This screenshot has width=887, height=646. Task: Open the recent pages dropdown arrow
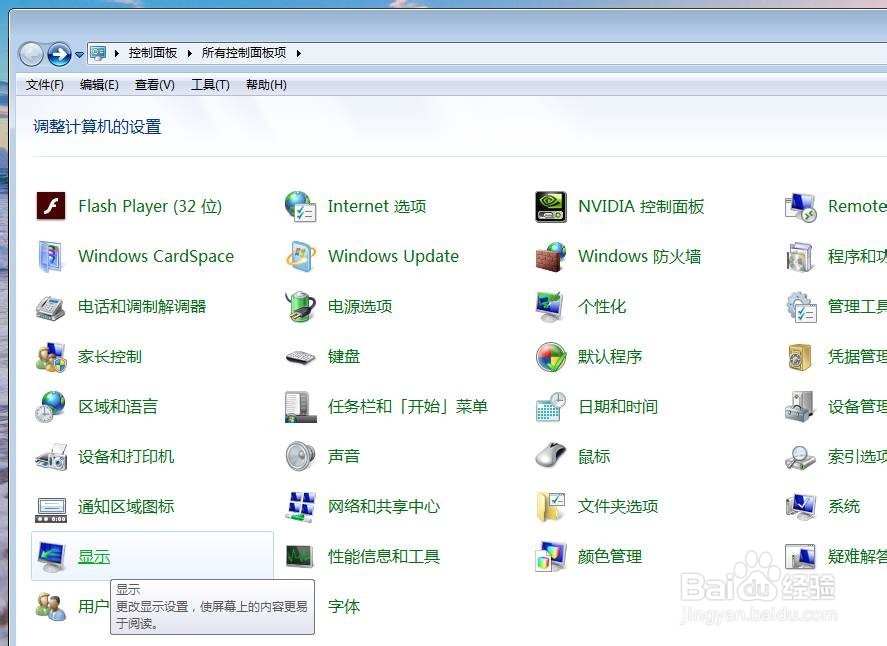79,55
